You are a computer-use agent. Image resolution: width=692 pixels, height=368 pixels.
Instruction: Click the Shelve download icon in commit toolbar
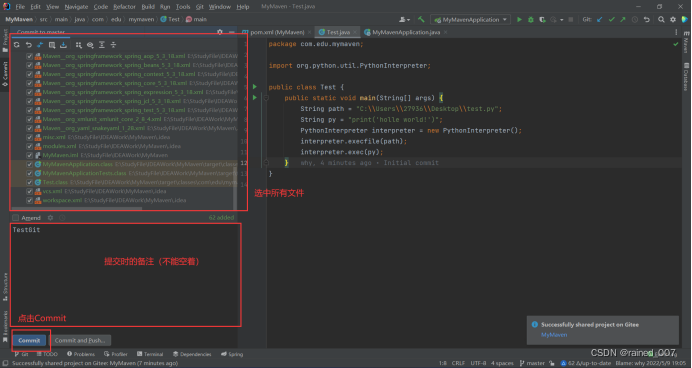(64, 45)
